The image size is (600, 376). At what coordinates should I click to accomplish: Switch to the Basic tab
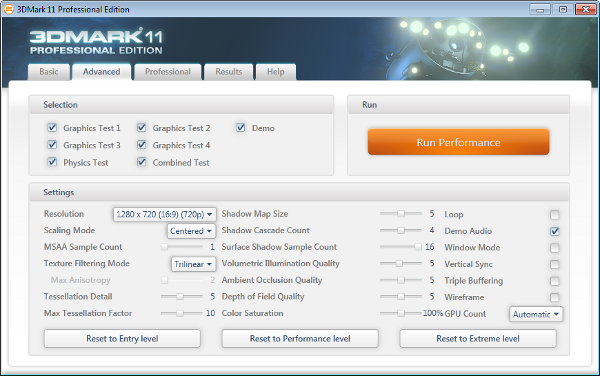(49, 72)
